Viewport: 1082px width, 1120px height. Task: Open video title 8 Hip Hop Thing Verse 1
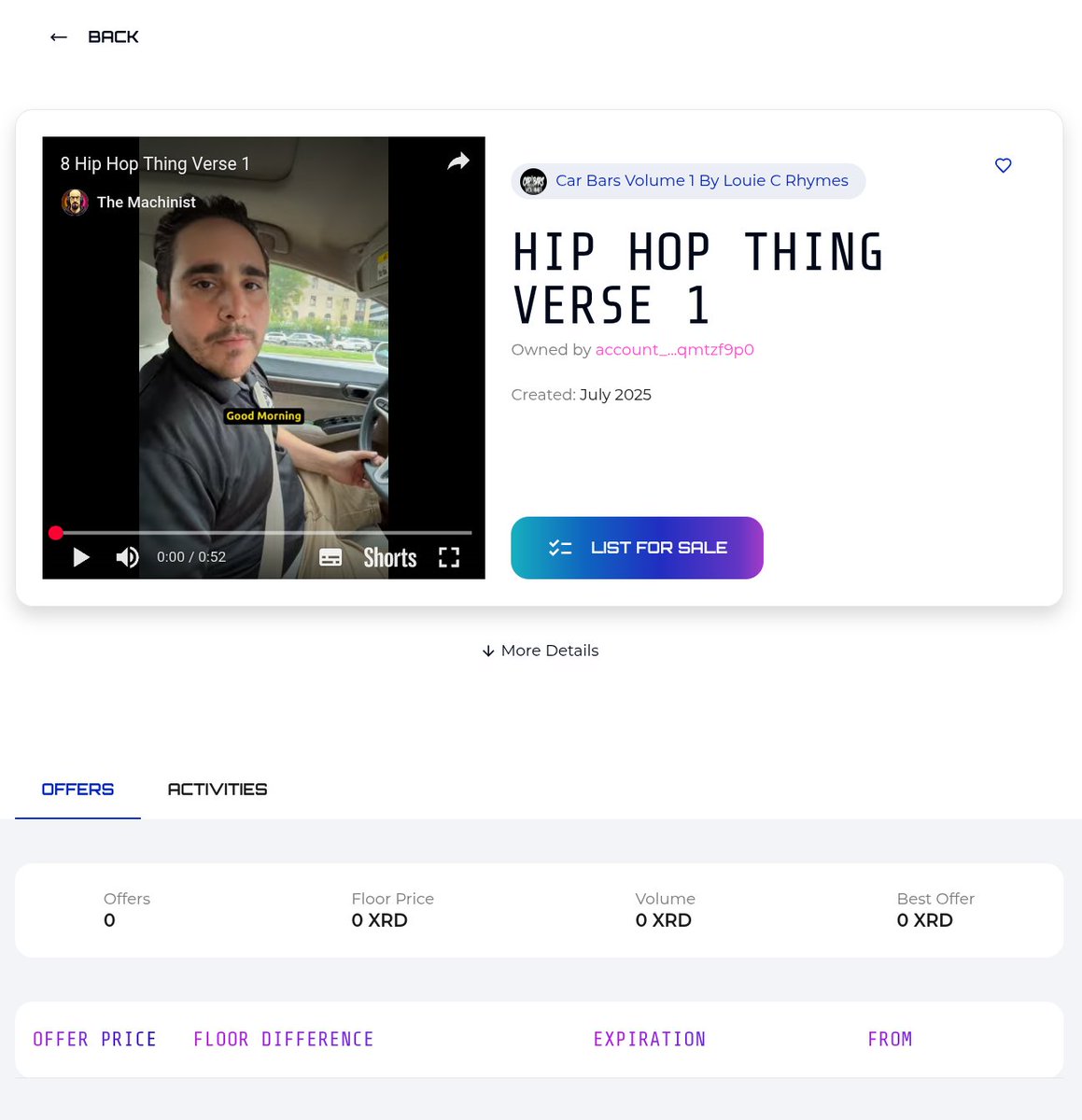tap(155, 163)
